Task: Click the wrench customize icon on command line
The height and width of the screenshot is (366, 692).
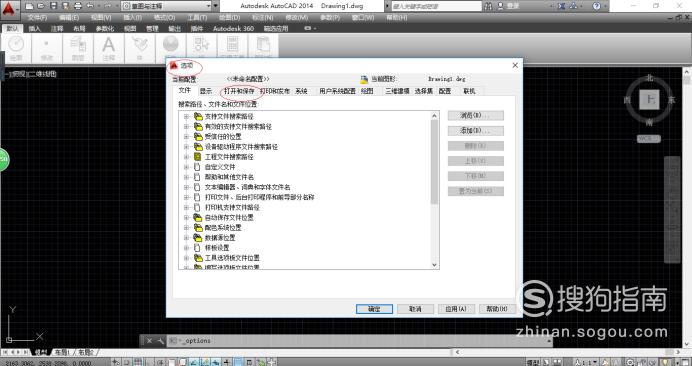Action: (161, 341)
